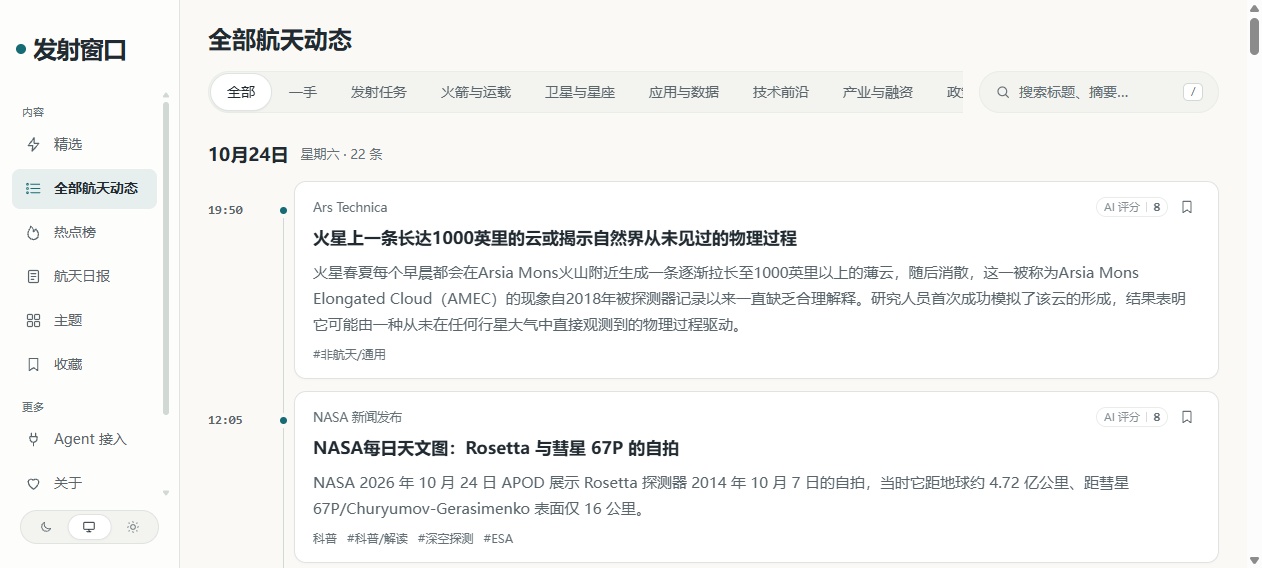Click the 19:50 timeline timestamp
1262x568 pixels.
[225, 210]
